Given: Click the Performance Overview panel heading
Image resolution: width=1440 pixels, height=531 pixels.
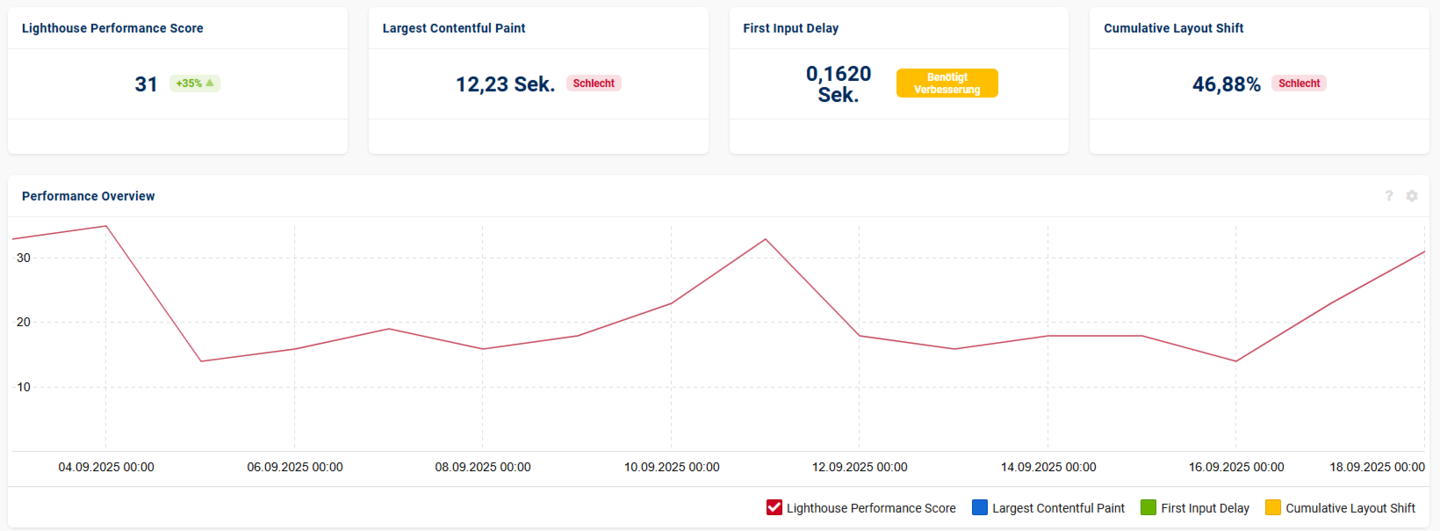Looking at the screenshot, I should [x=88, y=196].
